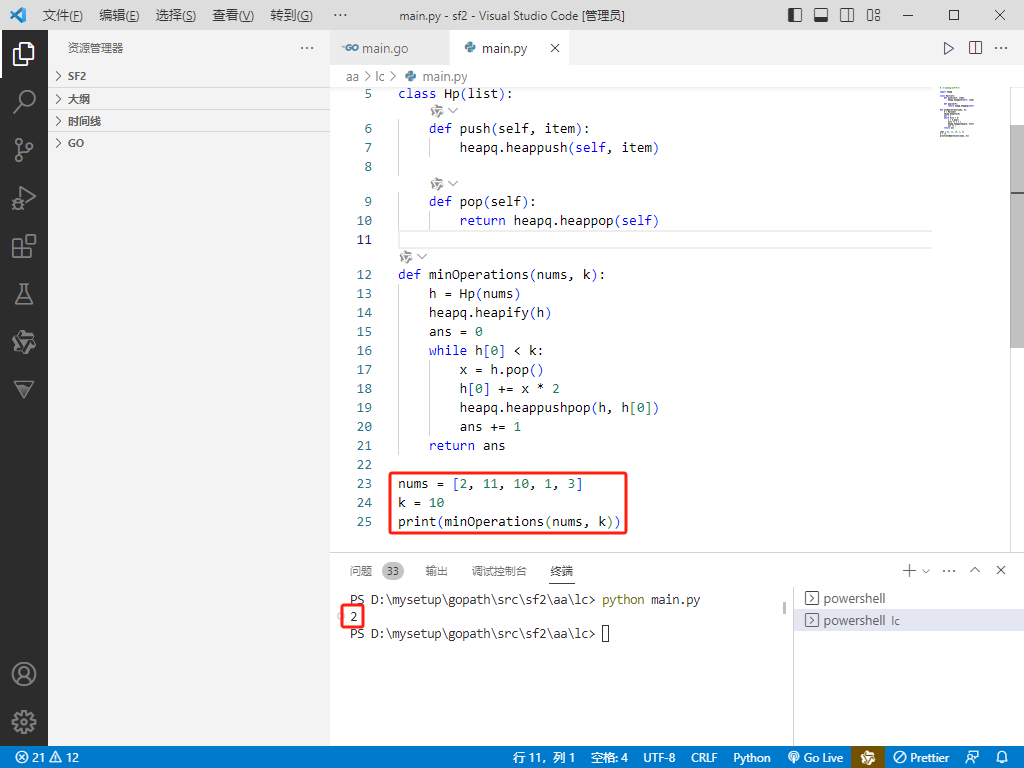
Task: Select the first powershell terminal entry
Action: [909, 598]
